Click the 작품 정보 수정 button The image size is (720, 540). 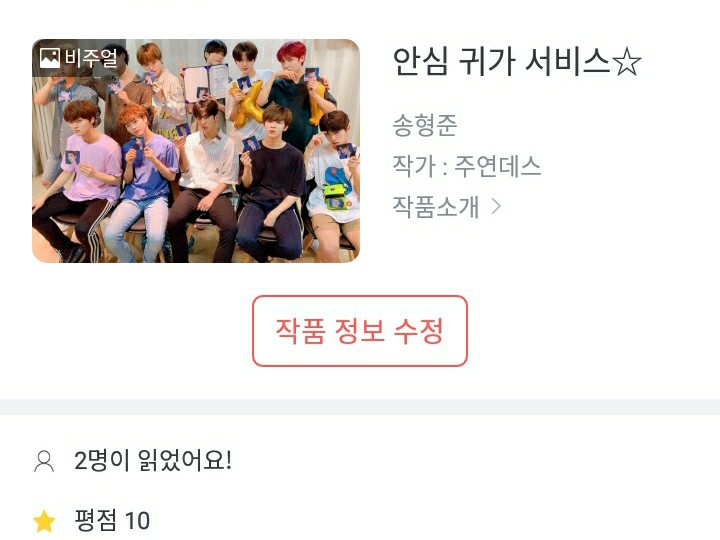click(x=360, y=331)
